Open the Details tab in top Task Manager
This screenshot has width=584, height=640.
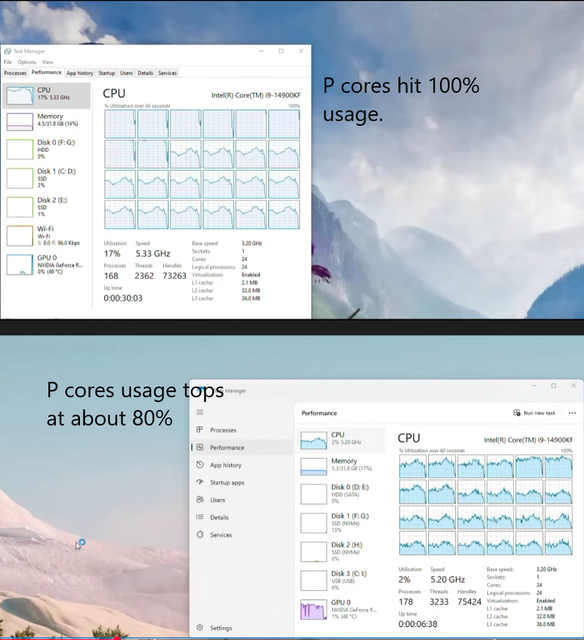click(x=145, y=73)
